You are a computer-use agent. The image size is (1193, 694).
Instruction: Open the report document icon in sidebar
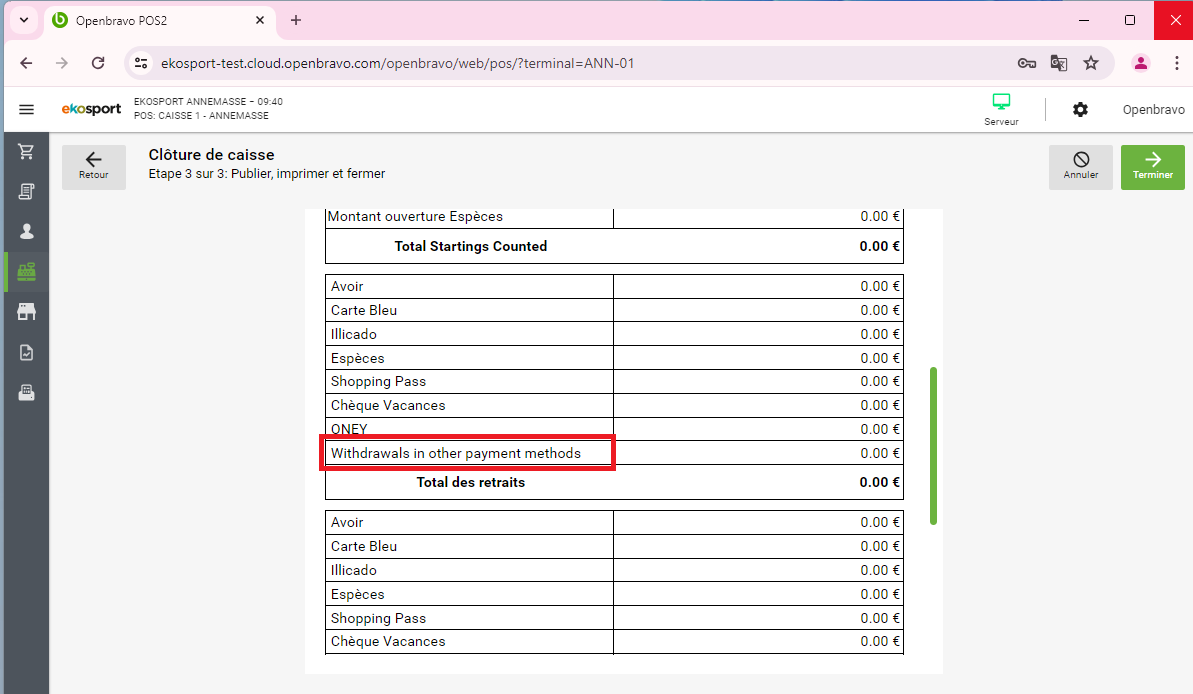pyautogui.click(x=26, y=352)
